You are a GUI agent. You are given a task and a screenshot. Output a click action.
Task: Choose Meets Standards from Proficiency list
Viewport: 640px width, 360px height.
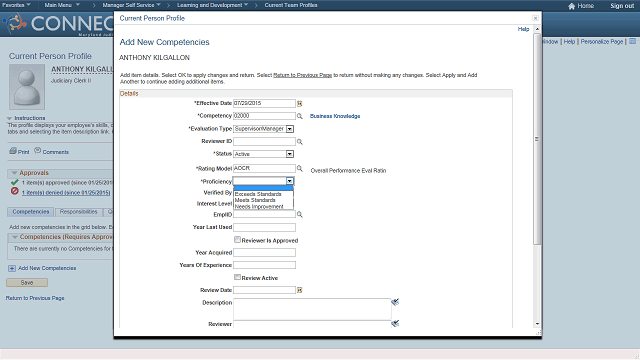pos(255,200)
